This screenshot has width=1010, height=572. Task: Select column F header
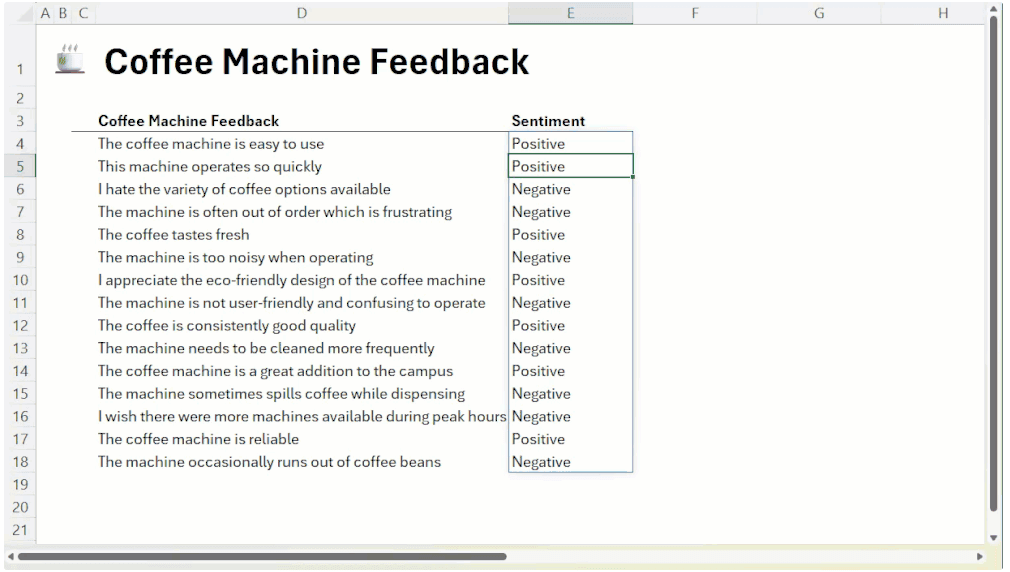pos(694,13)
